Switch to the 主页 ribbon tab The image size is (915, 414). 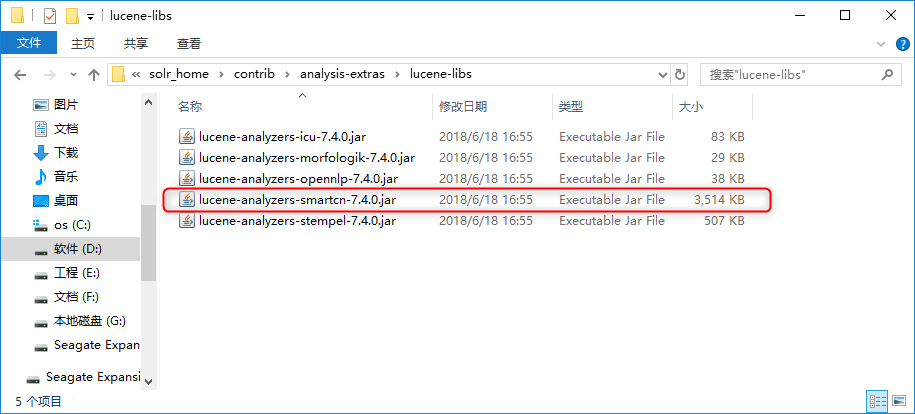pos(83,43)
